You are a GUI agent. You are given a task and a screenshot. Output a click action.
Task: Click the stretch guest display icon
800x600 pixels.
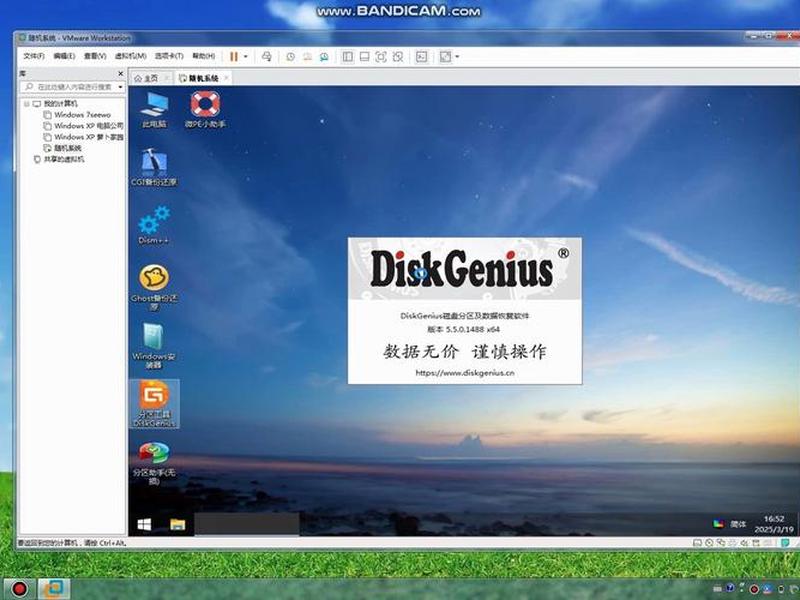(x=445, y=57)
